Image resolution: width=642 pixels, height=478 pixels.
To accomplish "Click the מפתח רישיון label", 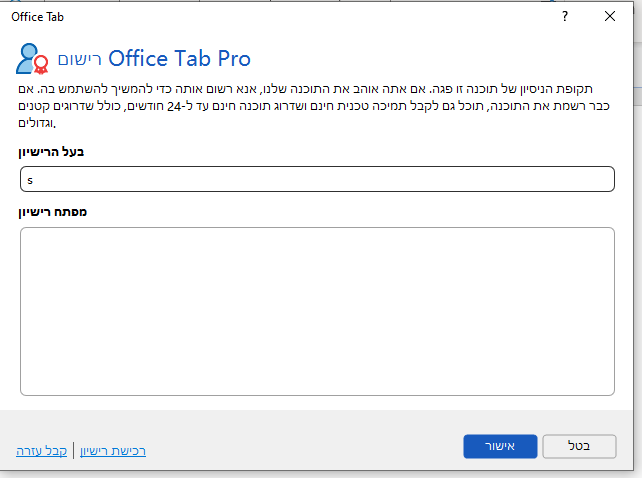I will 52,212.
